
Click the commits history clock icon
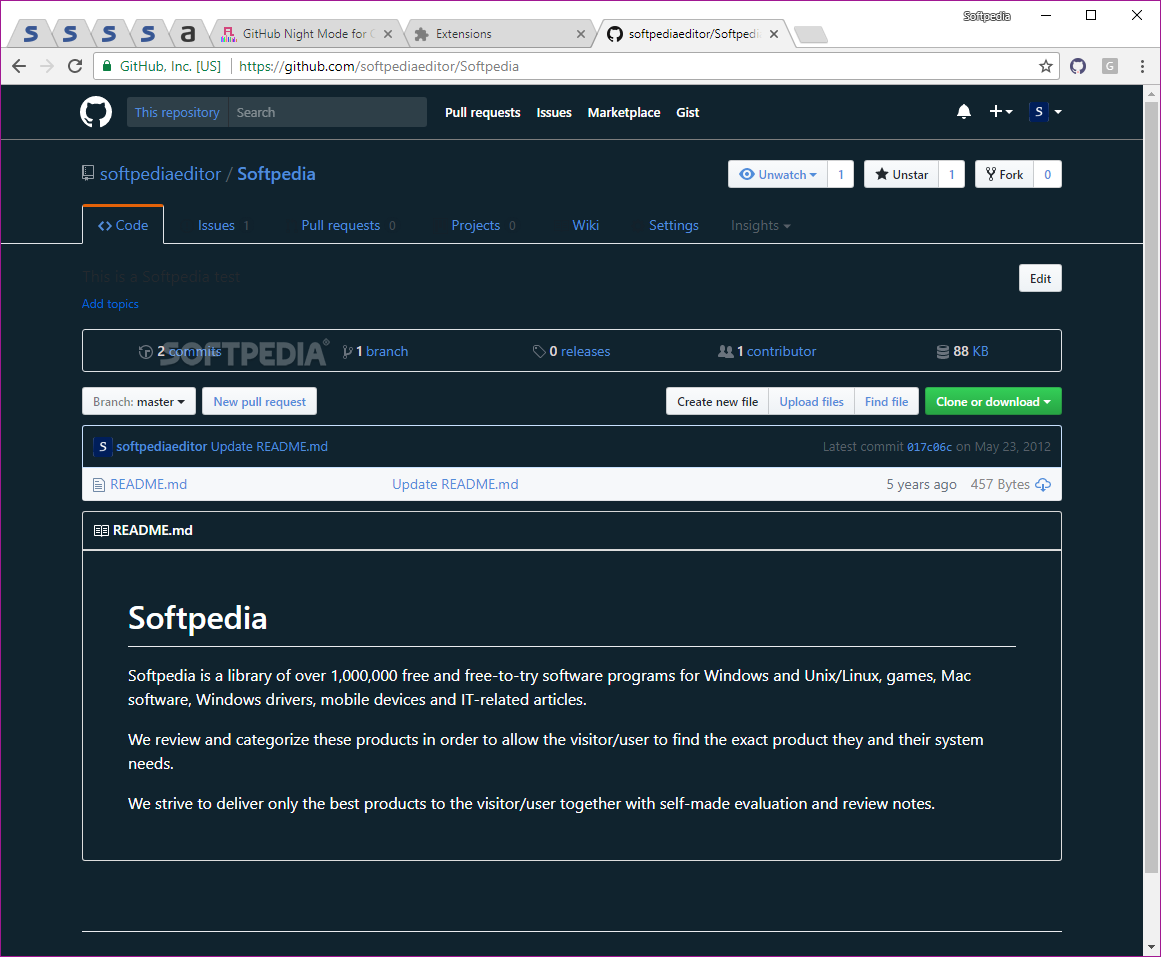click(x=146, y=351)
